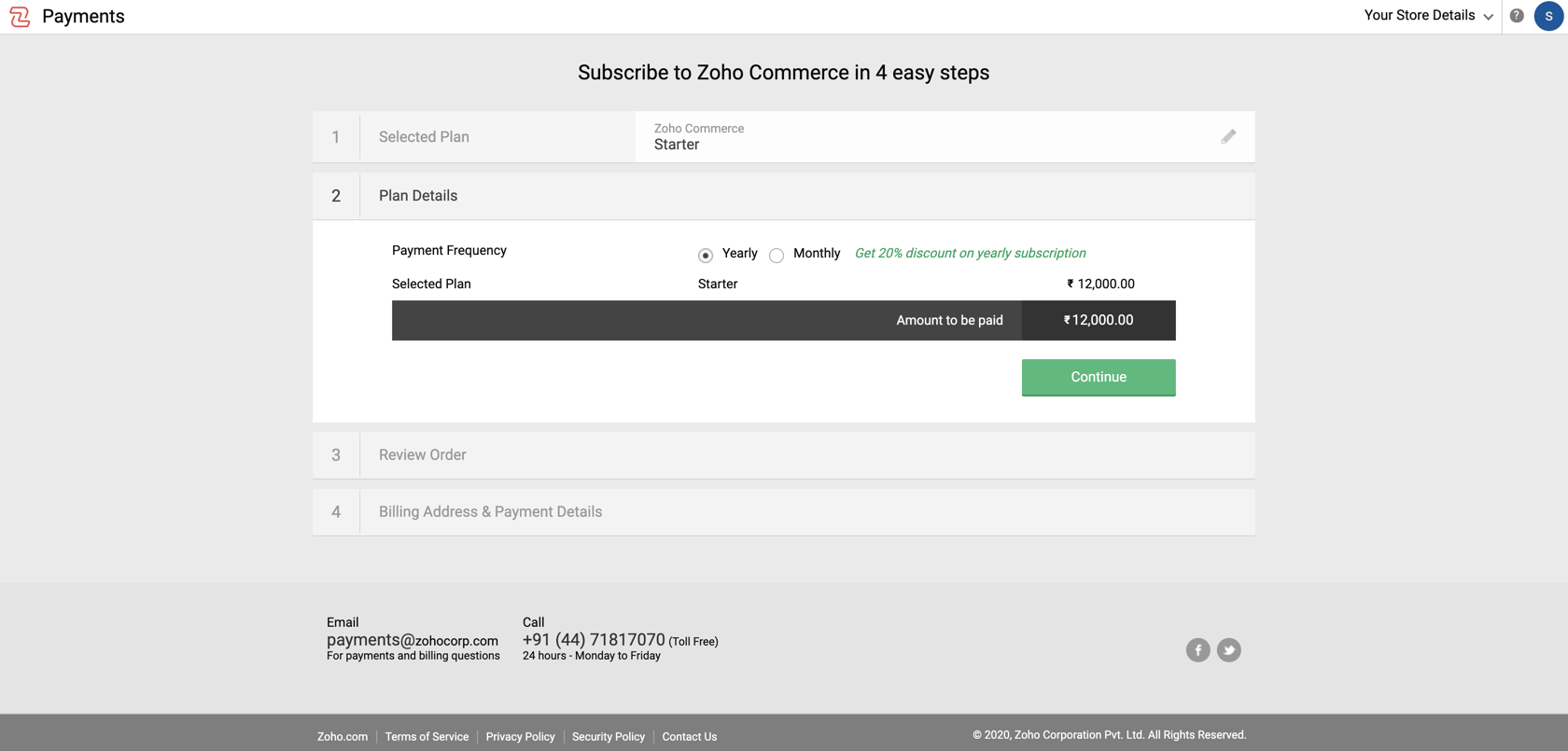Viewport: 1568px width, 751px height.
Task: Visit the Twitter page icon
Action: click(x=1228, y=649)
